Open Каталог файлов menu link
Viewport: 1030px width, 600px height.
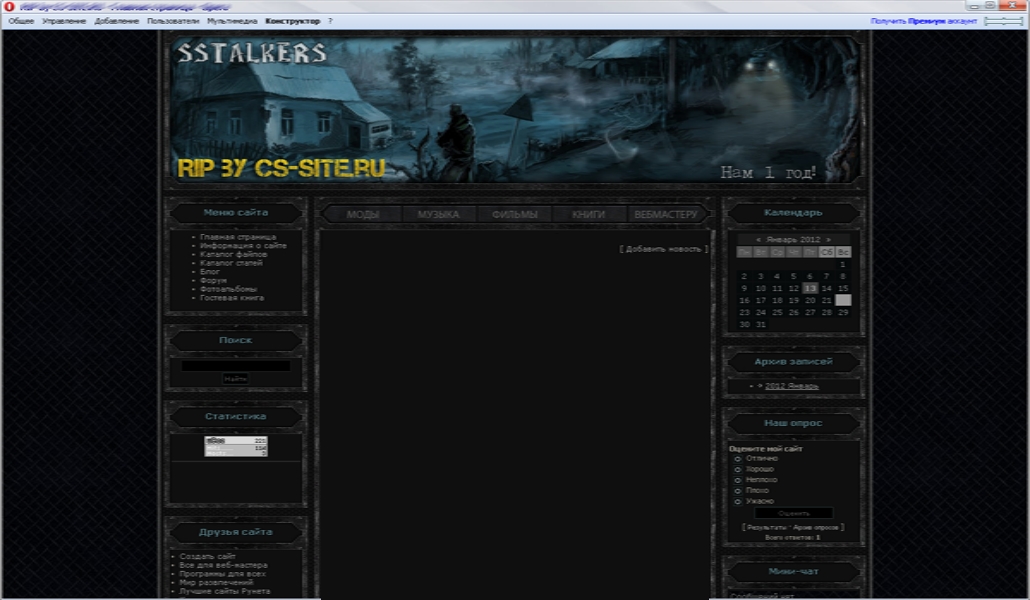click(x=233, y=254)
